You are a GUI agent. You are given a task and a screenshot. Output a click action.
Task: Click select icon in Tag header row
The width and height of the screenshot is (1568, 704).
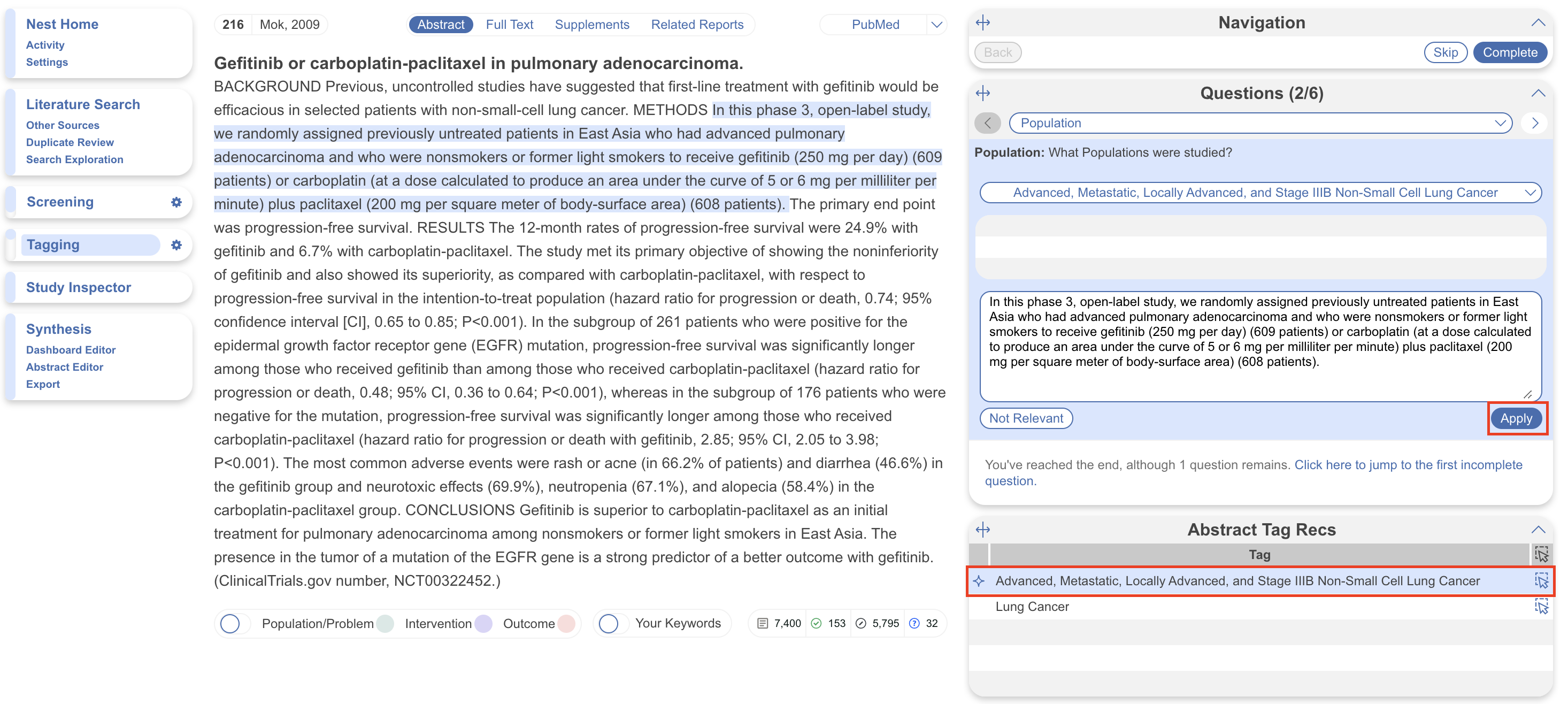pyautogui.click(x=1541, y=554)
